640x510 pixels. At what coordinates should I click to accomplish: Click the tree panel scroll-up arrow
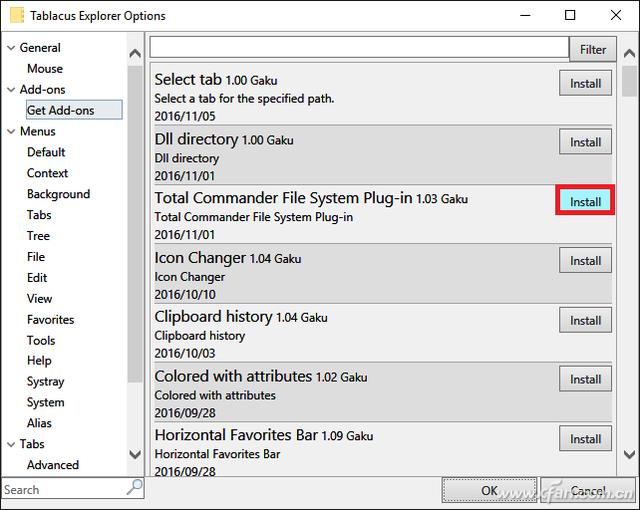coord(135,53)
